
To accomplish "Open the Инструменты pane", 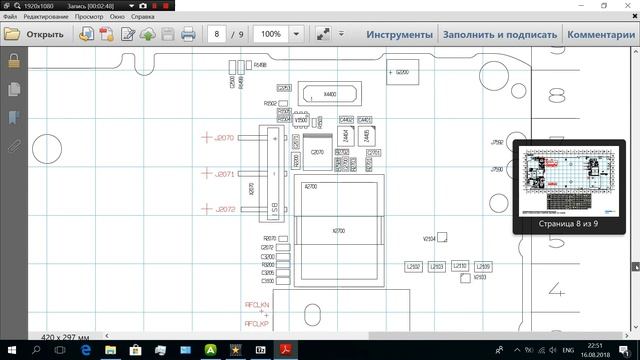I will click(399, 34).
